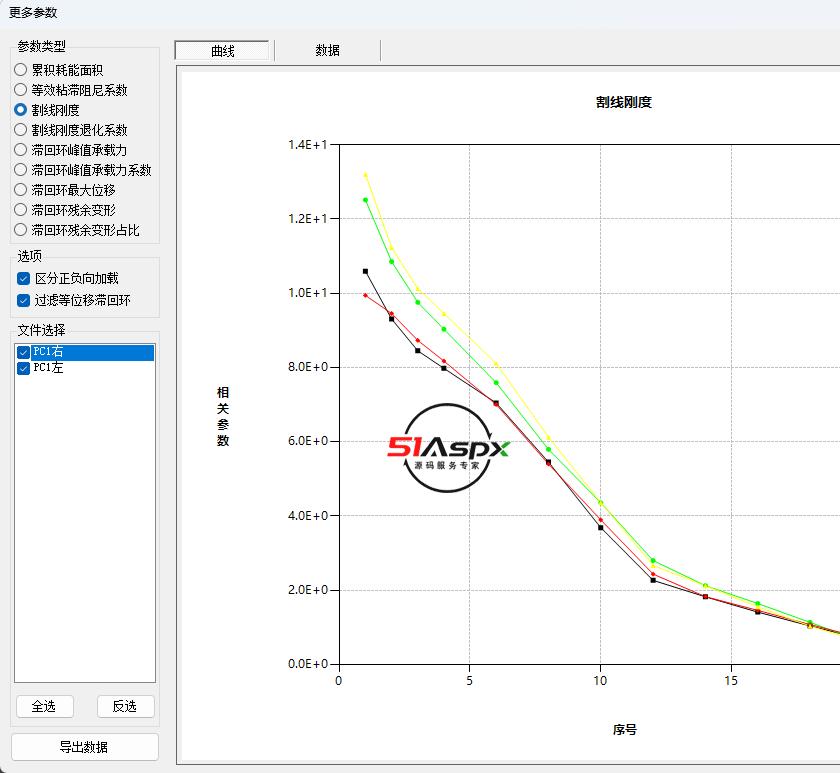Click the y-axis tick 1.0E+1
Image resolution: width=840 pixels, height=773 pixels.
pyautogui.click(x=308, y=293)
